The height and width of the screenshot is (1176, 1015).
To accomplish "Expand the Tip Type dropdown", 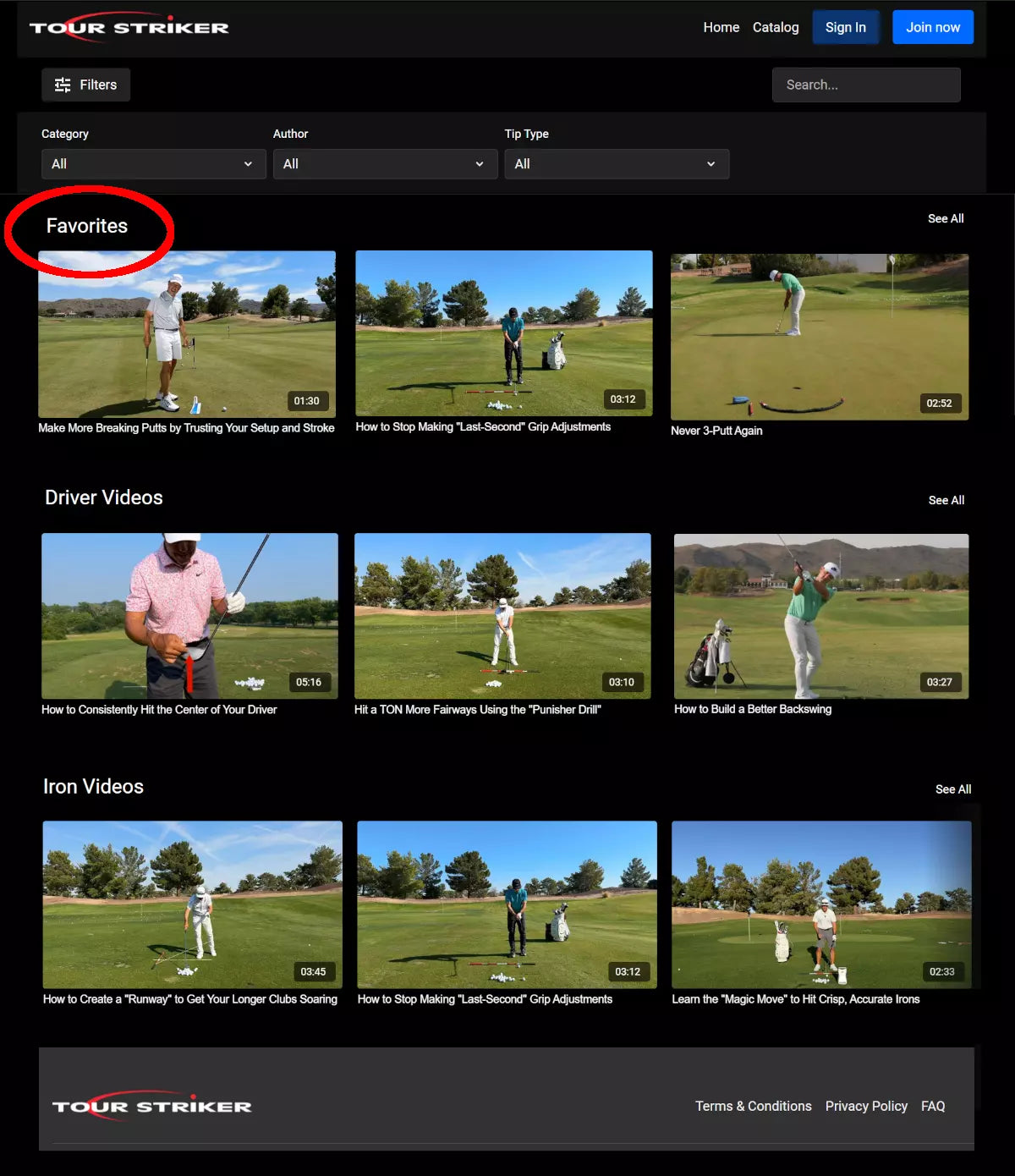I will pyautogui.click(x=617, y=164).
